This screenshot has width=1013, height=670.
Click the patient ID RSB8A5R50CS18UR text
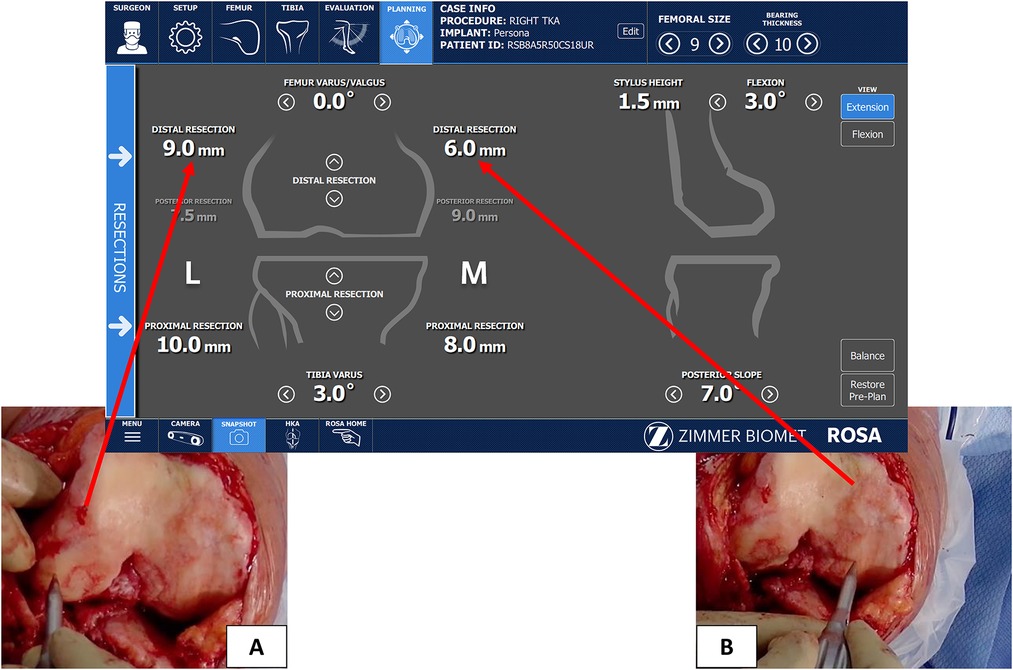(550, 45)
